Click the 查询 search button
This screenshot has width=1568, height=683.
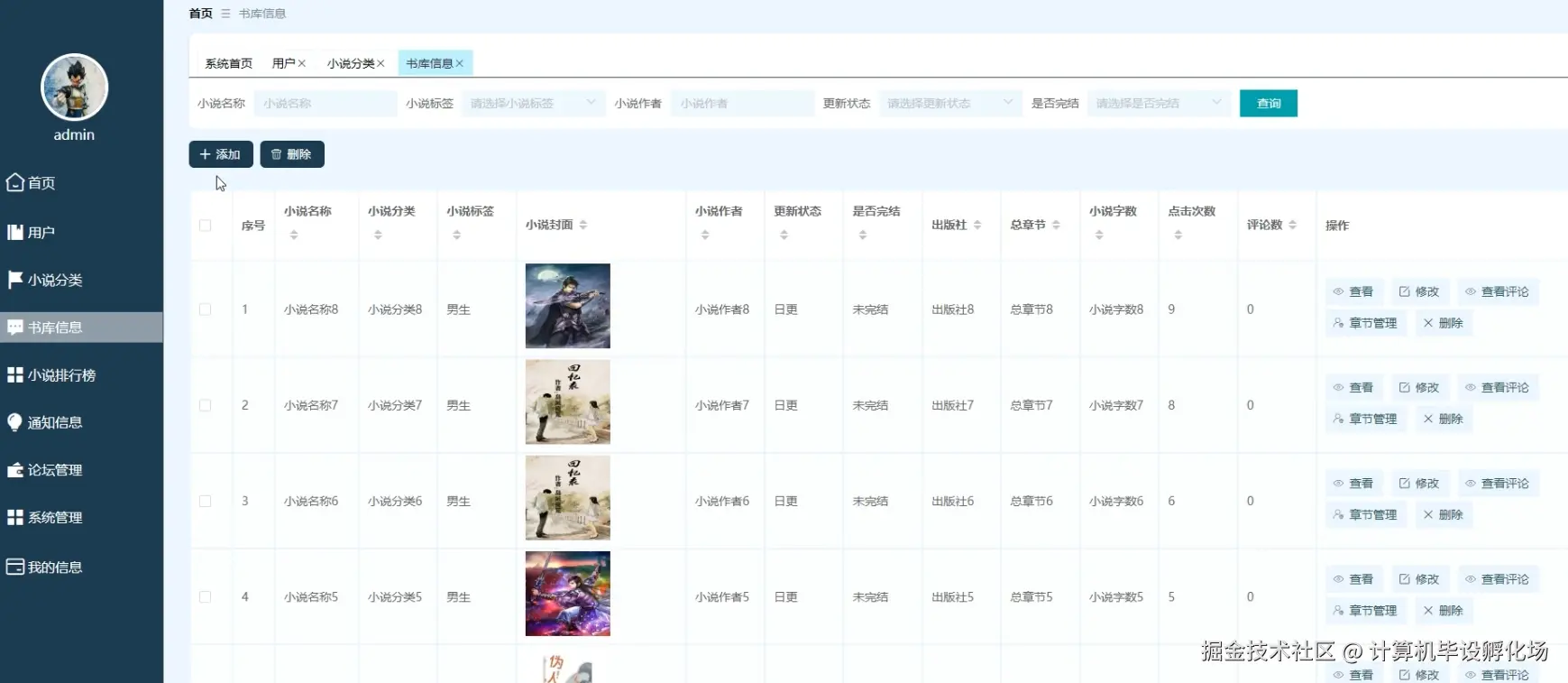click(x=1269, y=104)
